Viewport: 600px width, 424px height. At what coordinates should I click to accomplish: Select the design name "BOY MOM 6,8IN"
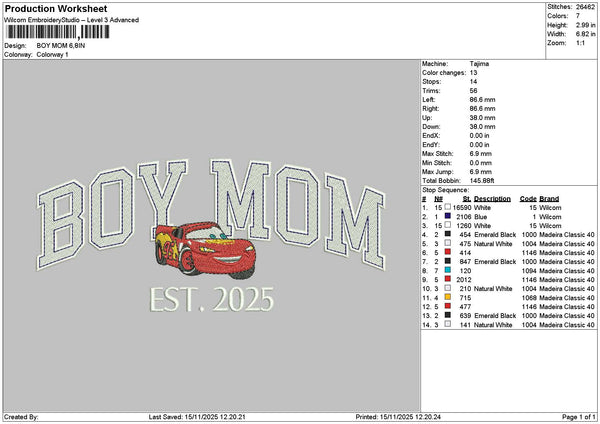(x=61, y=46)
